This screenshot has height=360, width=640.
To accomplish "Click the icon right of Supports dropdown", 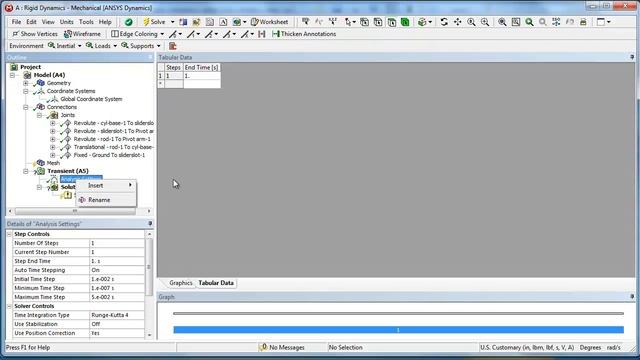I will tap(173, 46).
